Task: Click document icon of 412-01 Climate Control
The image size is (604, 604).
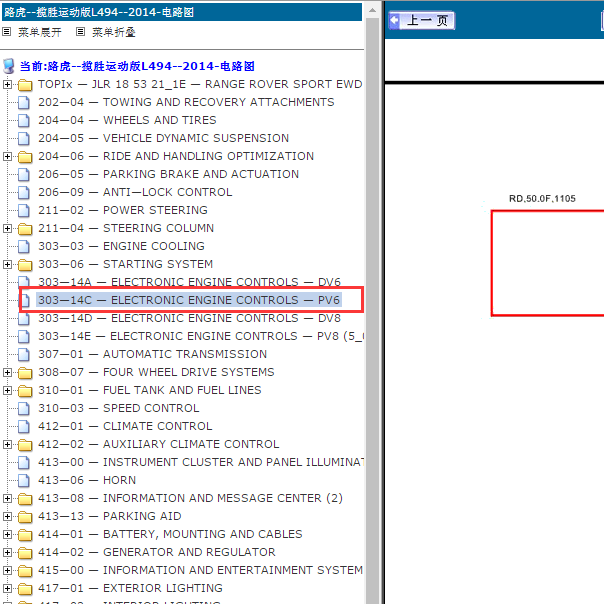Action: (x=24, y=427)
